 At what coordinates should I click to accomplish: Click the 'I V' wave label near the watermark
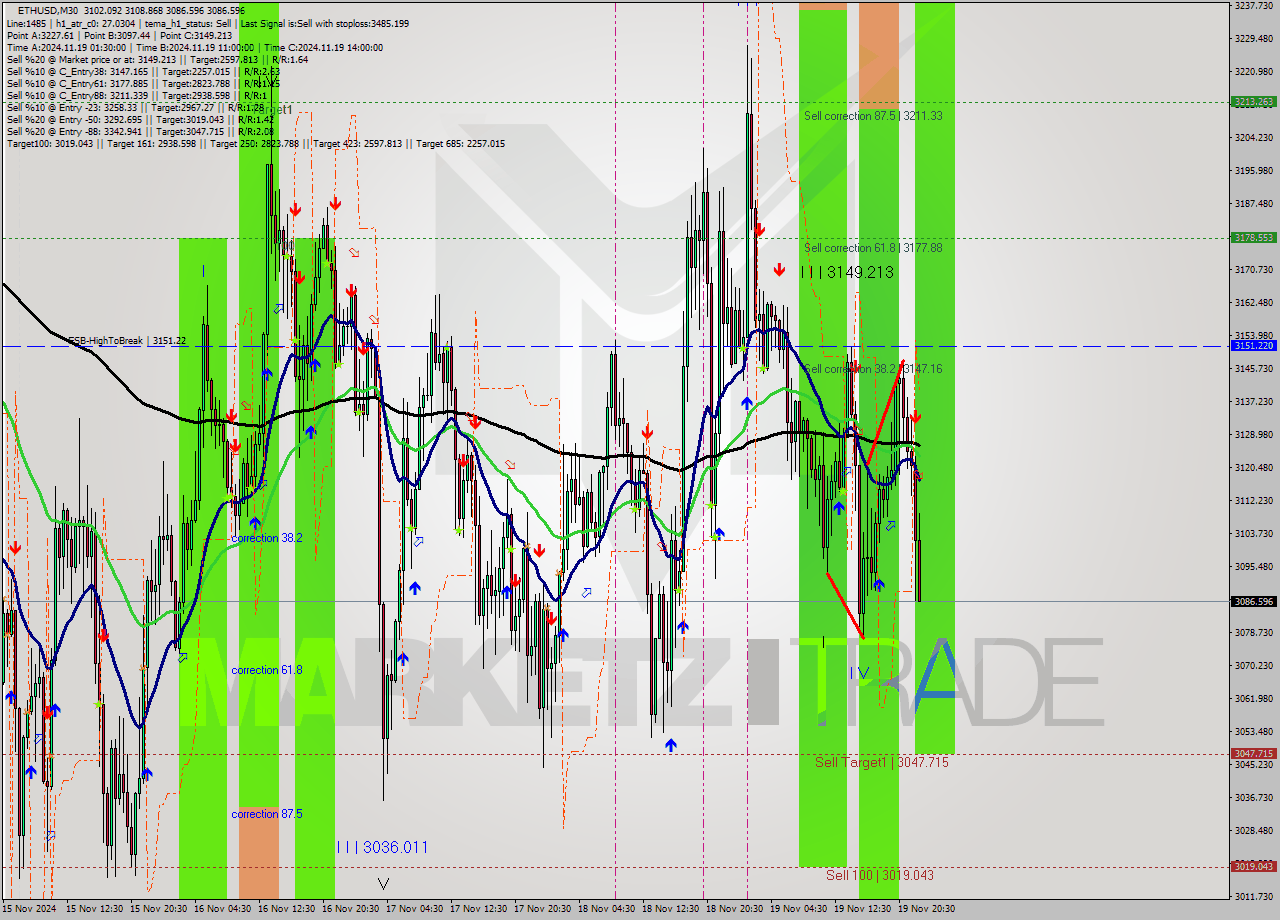tap(860, 673)
